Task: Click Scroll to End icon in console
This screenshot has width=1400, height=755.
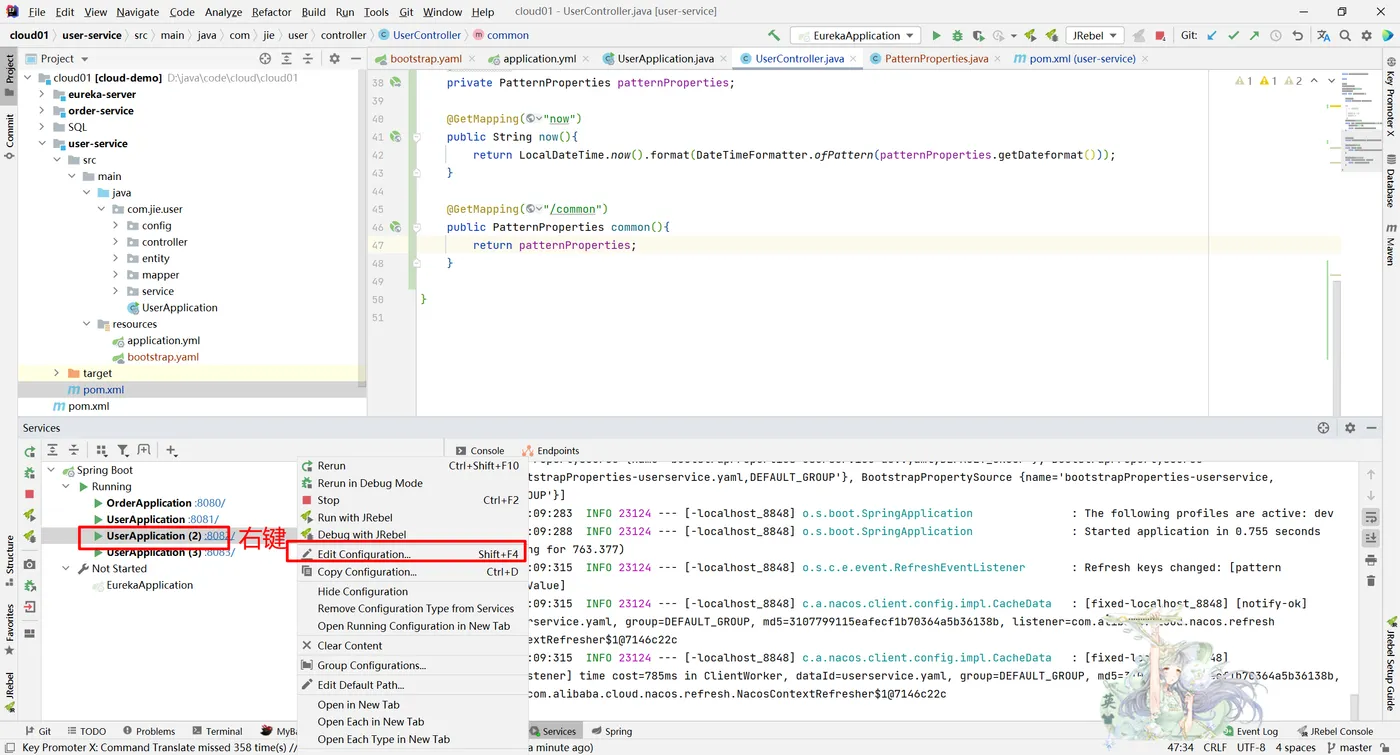Action: [1371, 538]
